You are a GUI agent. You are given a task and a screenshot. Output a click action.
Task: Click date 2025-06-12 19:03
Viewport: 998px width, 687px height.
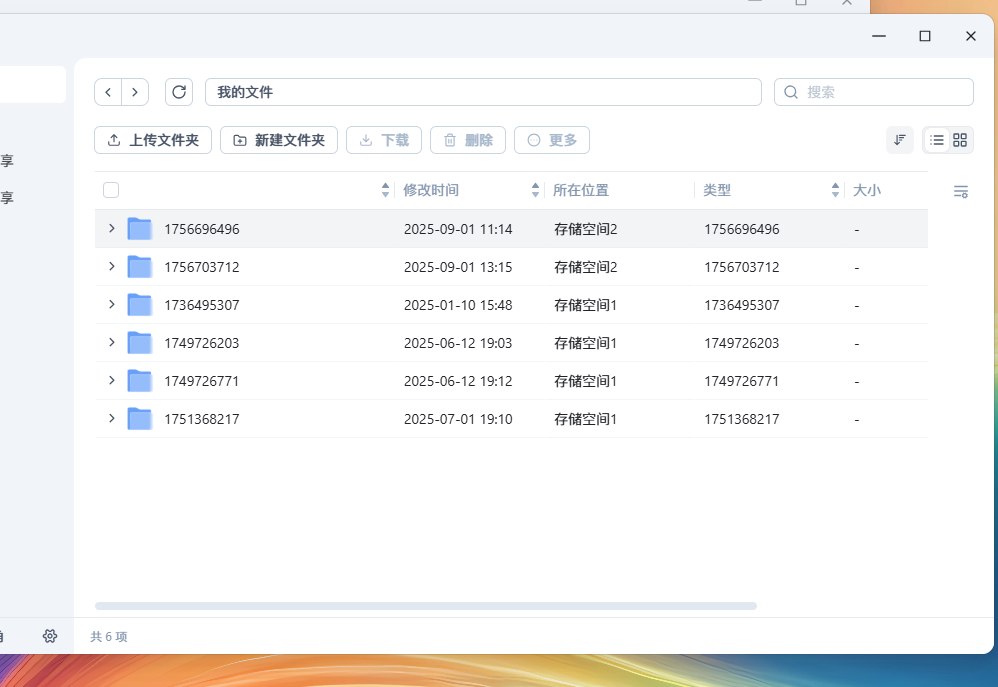pyautogui.click(x=458, y=343)
